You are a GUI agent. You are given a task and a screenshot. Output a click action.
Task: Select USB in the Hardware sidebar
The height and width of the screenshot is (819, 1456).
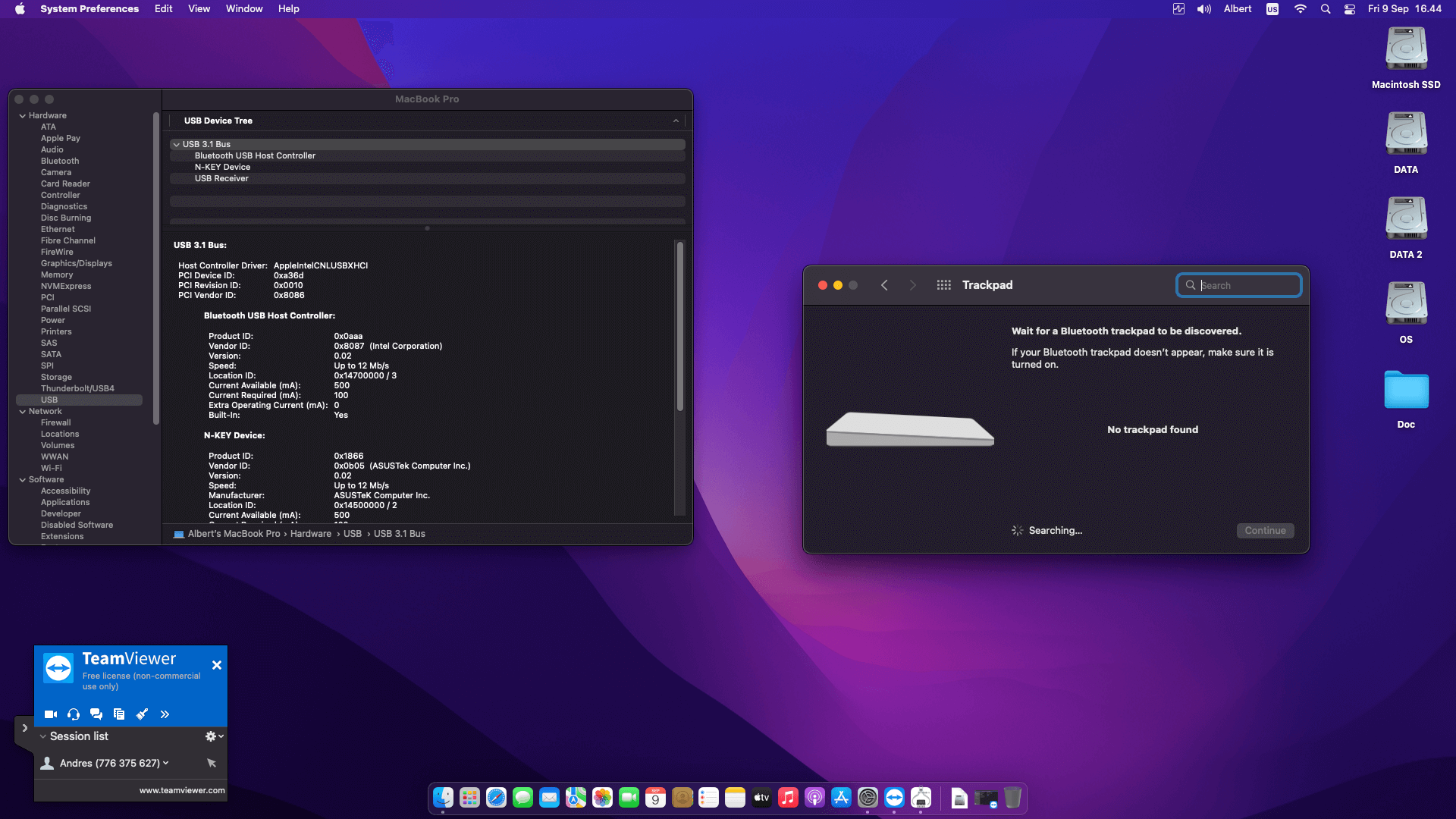pyautogui.click(x=49, y=400)
